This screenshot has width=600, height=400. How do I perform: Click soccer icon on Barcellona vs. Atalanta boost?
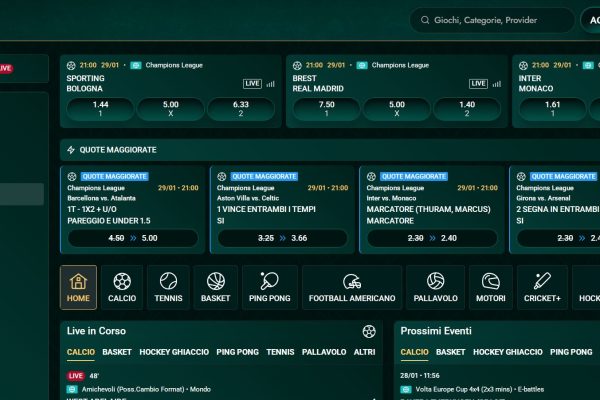[72, 176]
